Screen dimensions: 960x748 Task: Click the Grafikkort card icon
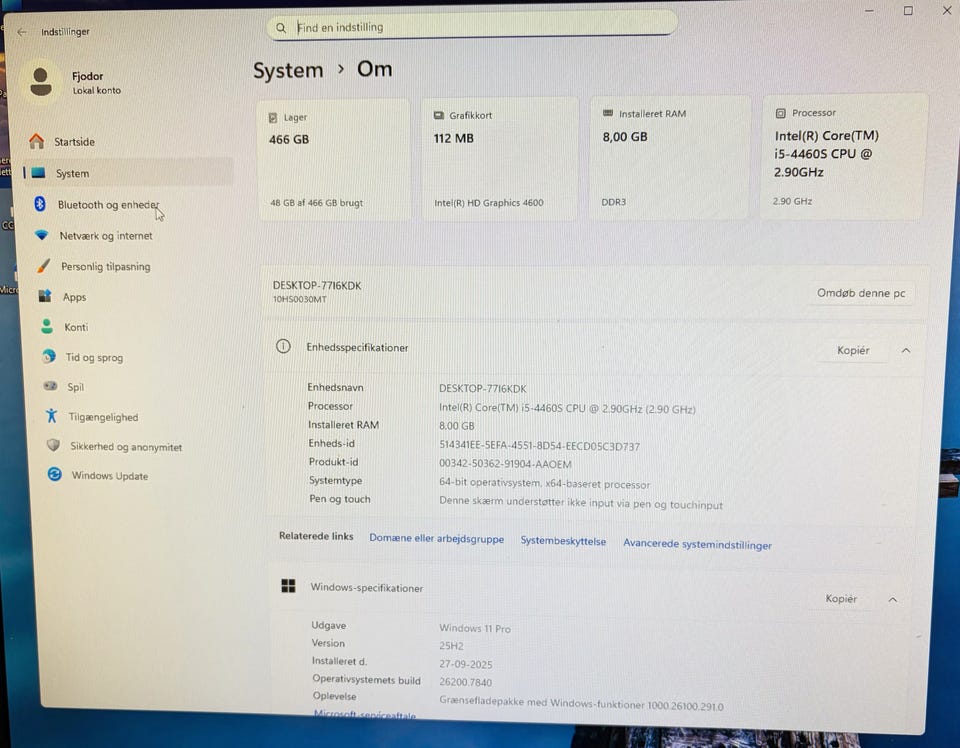tap(438, 115)
